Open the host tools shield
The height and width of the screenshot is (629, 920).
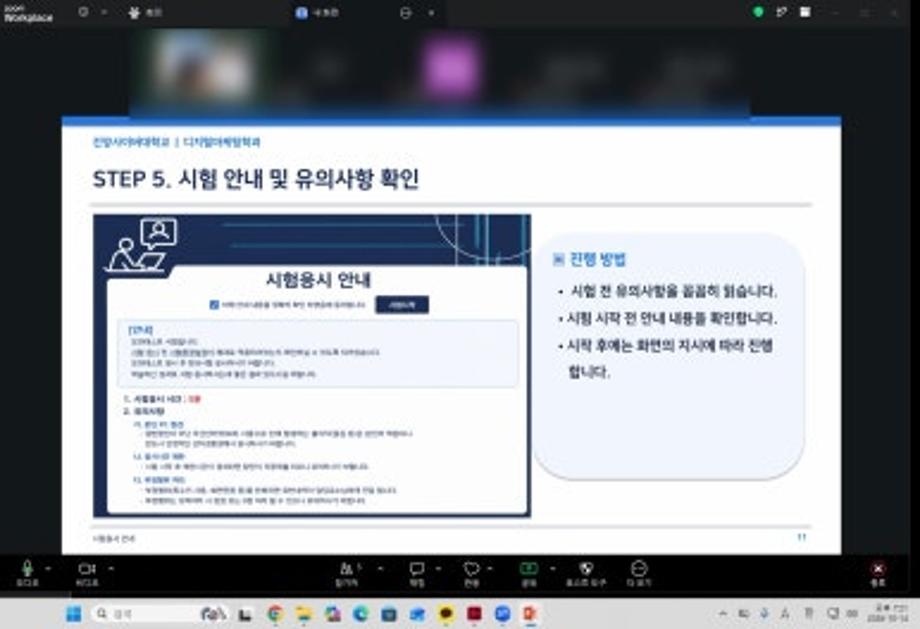pyautogui.click(x=585, y=573)
